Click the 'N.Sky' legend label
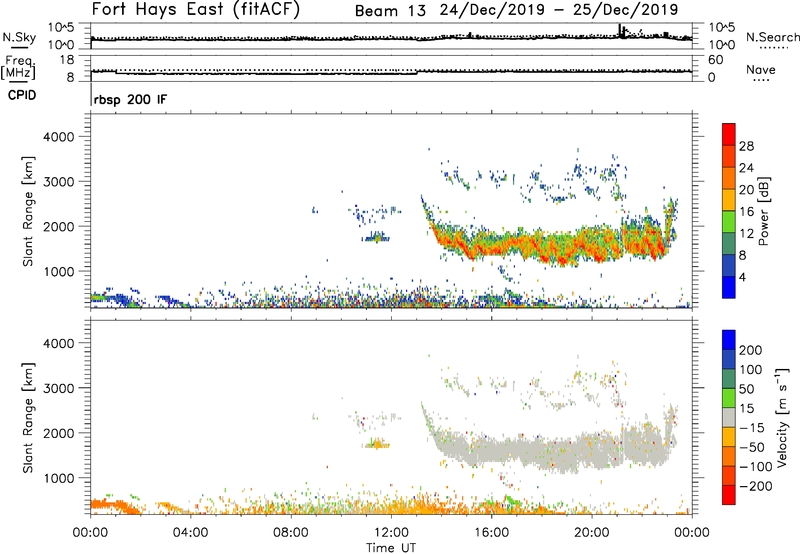Image resolution: width=800 pixels, height=554 pixels. (x=19, y=37)
